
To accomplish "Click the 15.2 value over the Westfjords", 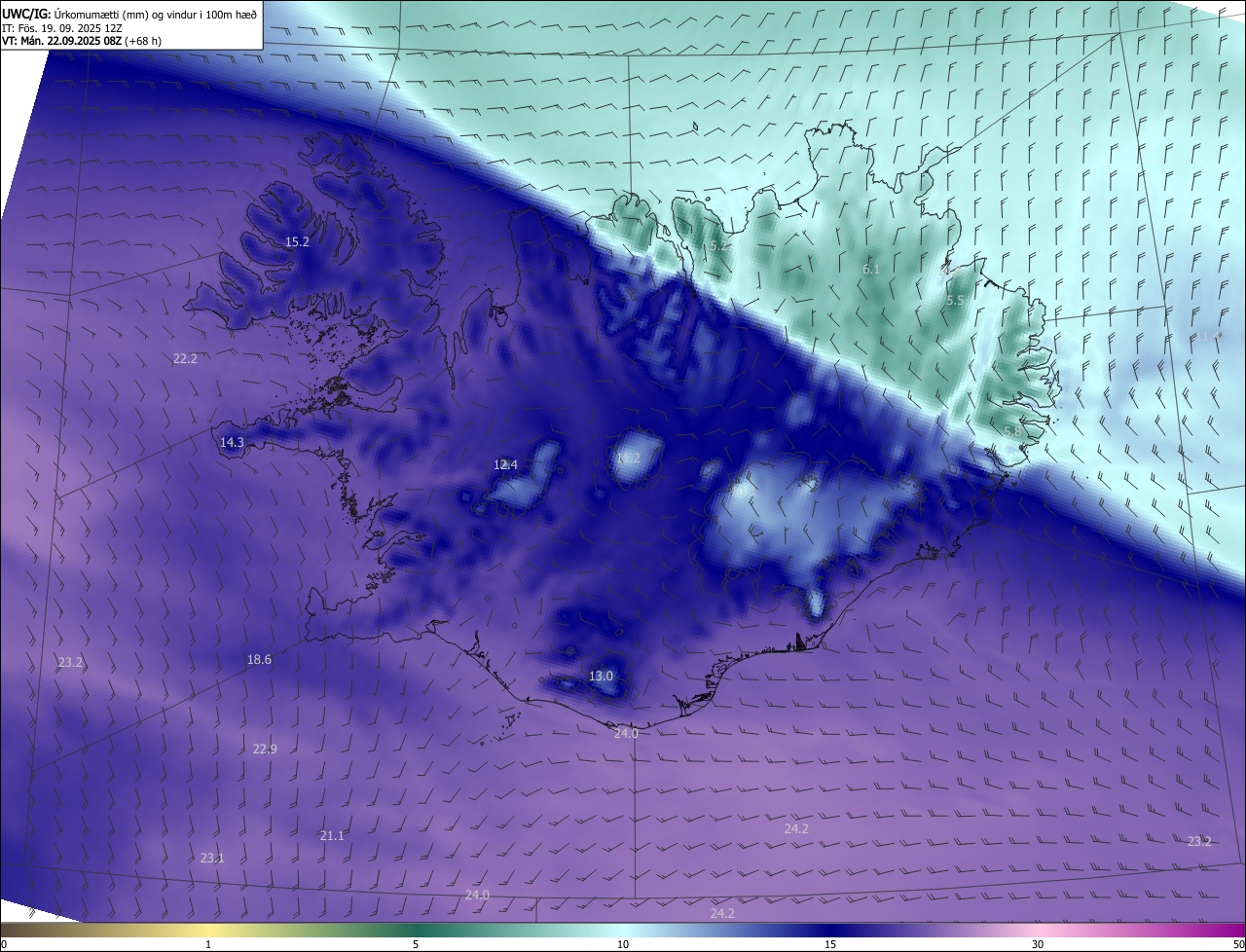I will pyautogui.click(x=297, y=241).
